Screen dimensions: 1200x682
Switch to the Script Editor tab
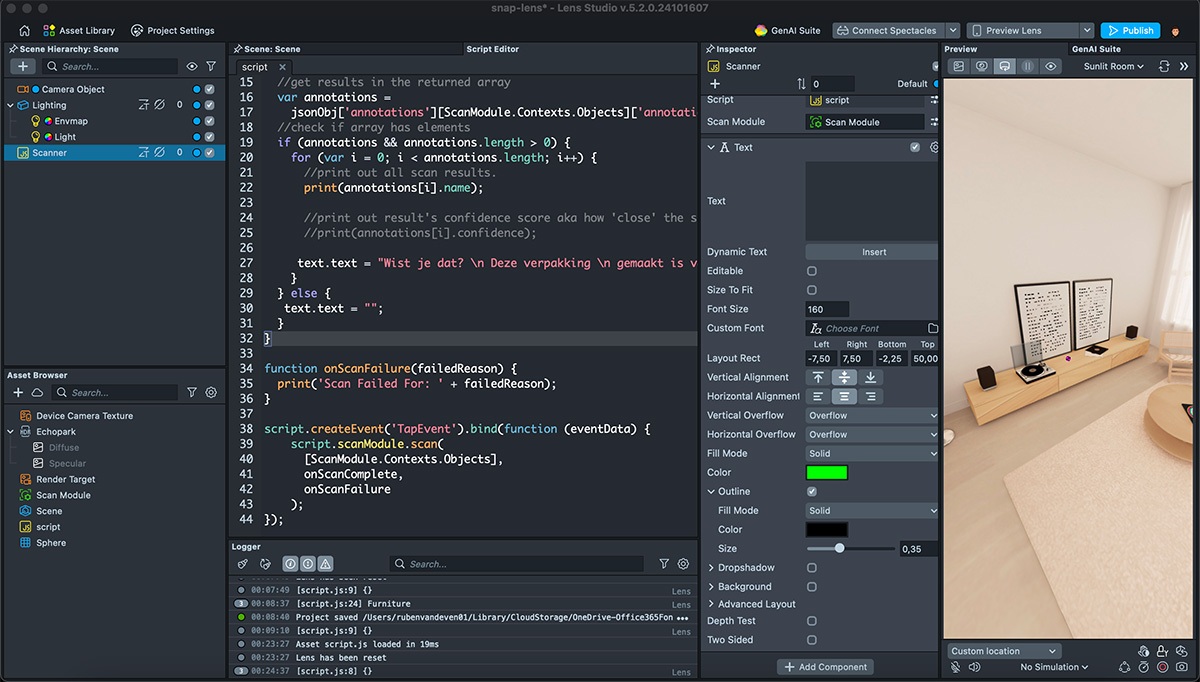[492, 49]
